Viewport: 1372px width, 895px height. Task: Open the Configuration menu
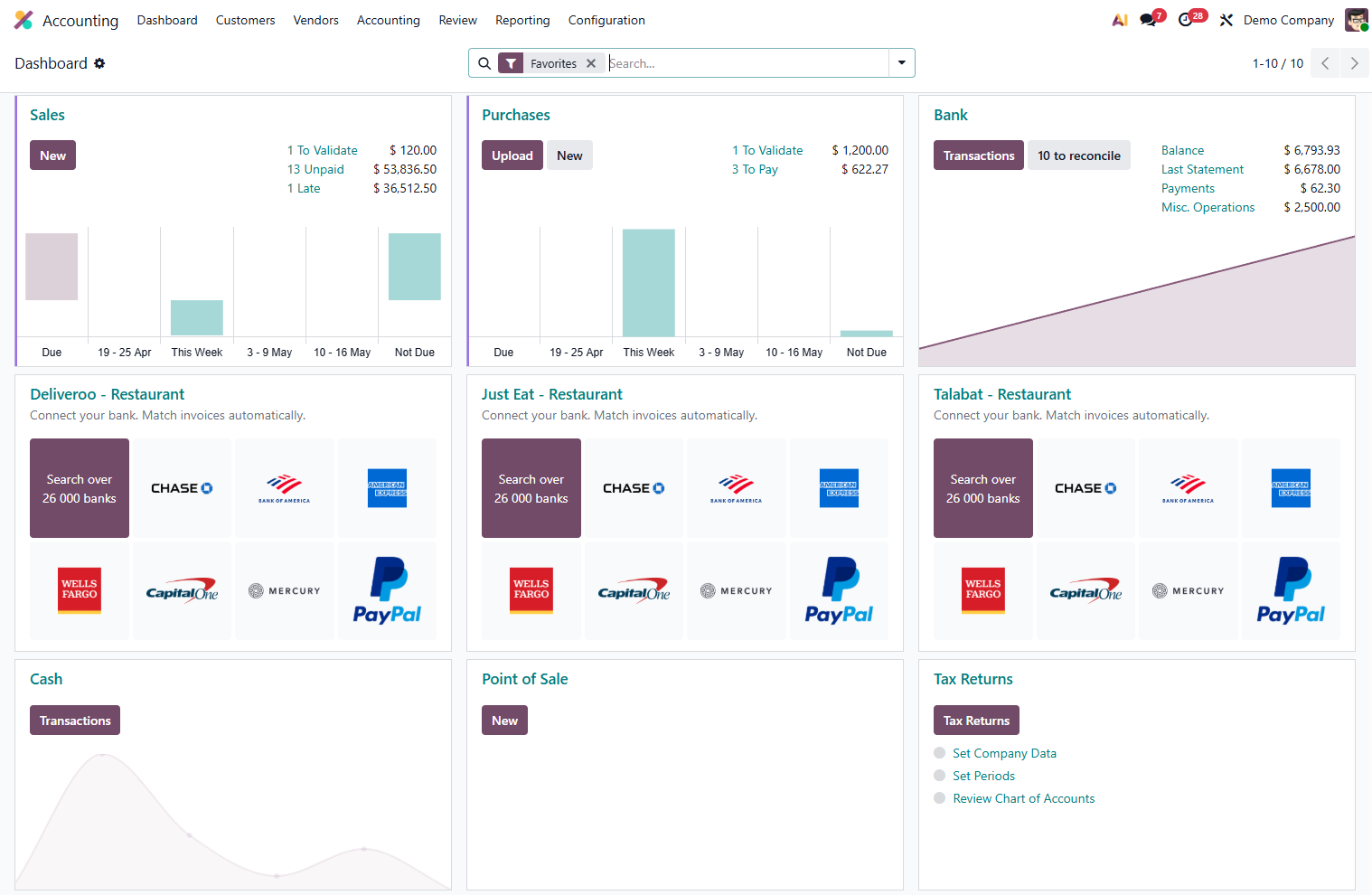click(x=606, y=20)
